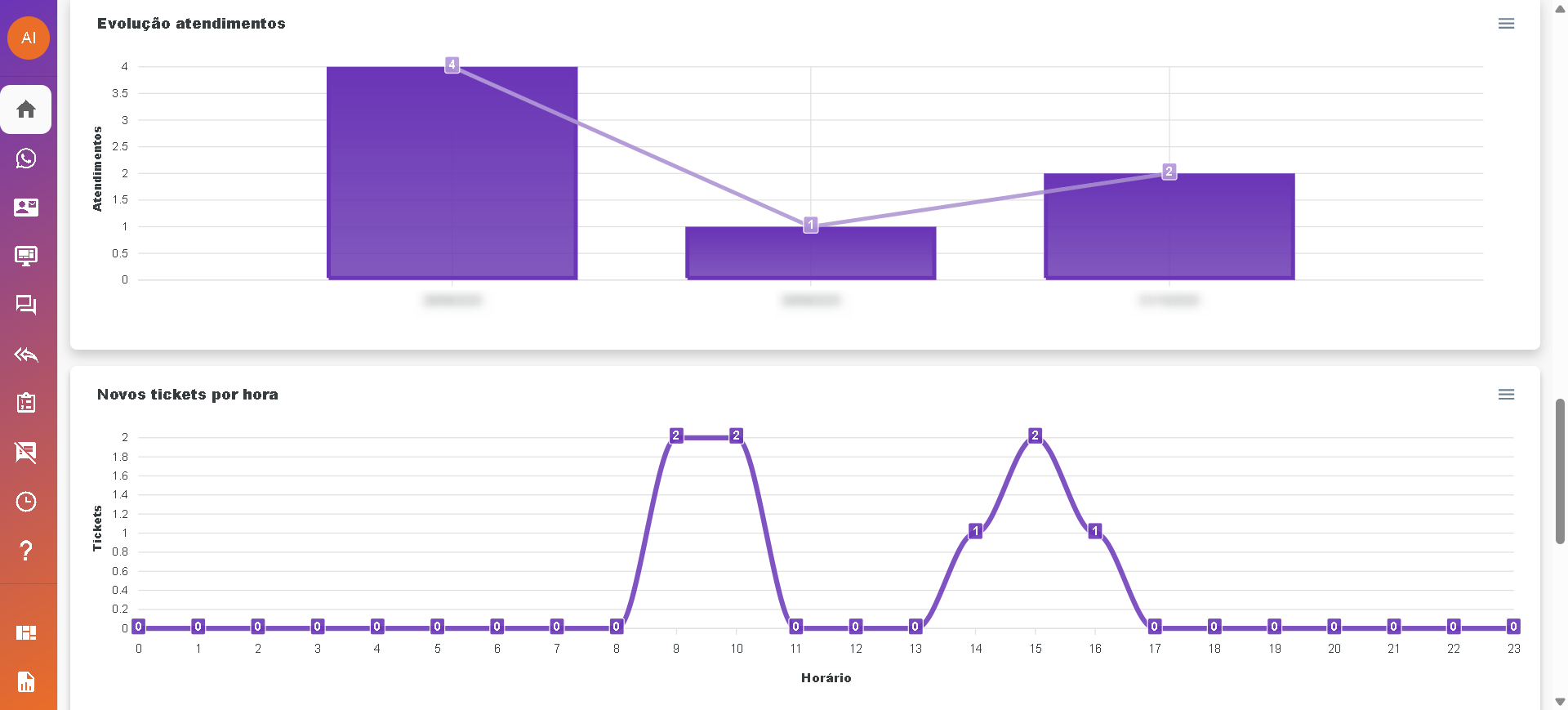Viewport: 1568px width, 710px height.
Task: Click the AI user avatar
Action: click(x=29, y=38)
